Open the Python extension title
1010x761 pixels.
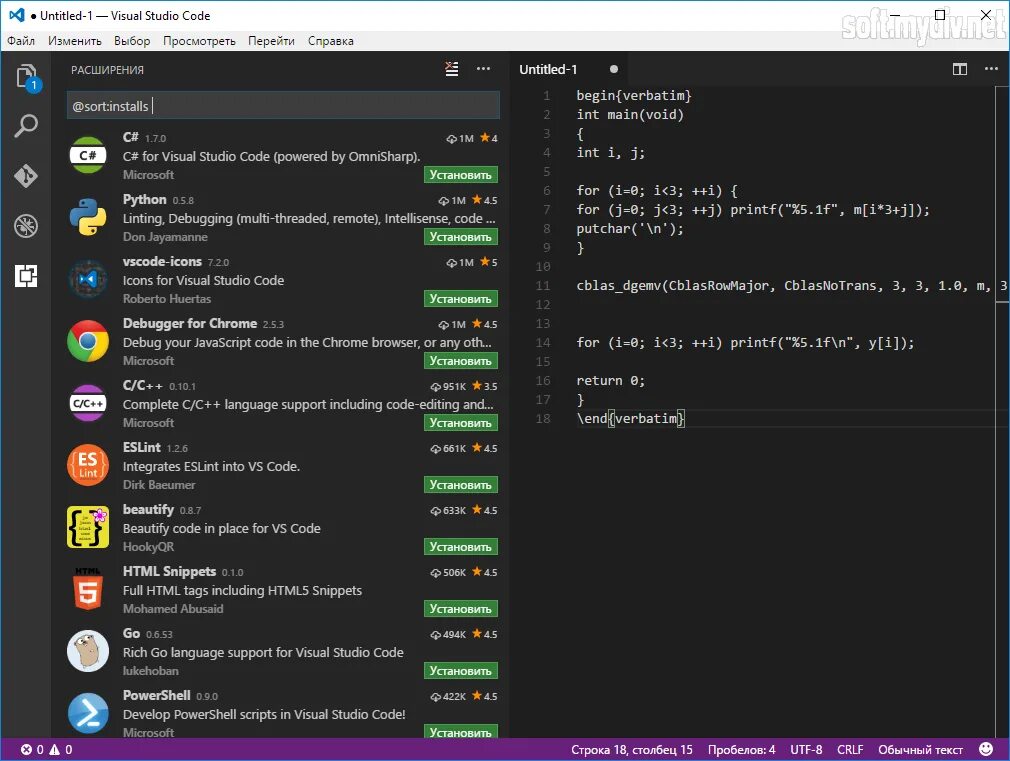pos(144,199)
